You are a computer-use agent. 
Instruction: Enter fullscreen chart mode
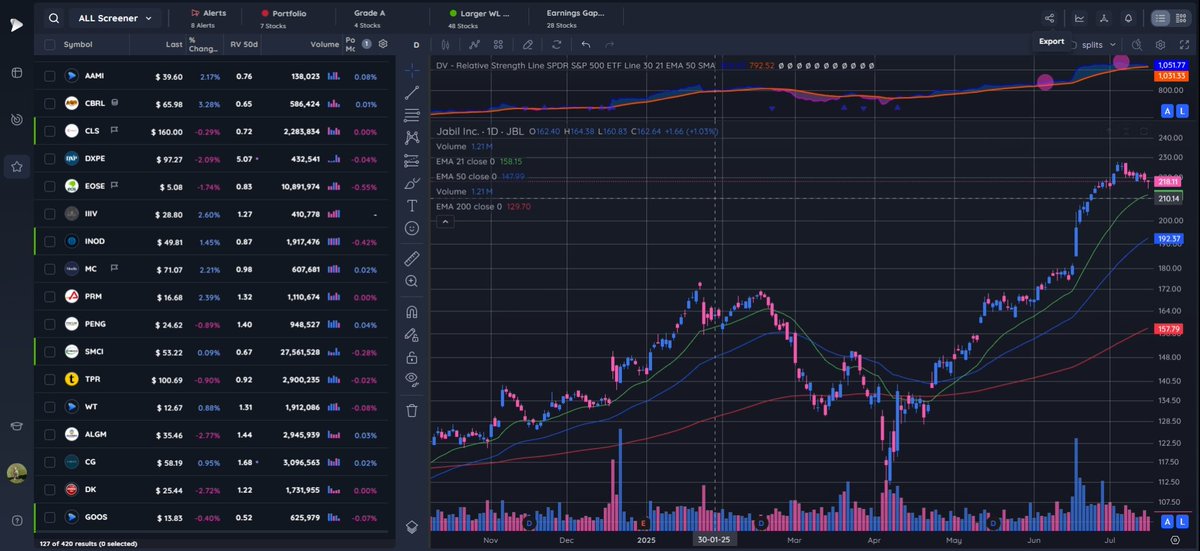tap(1184, 45)
